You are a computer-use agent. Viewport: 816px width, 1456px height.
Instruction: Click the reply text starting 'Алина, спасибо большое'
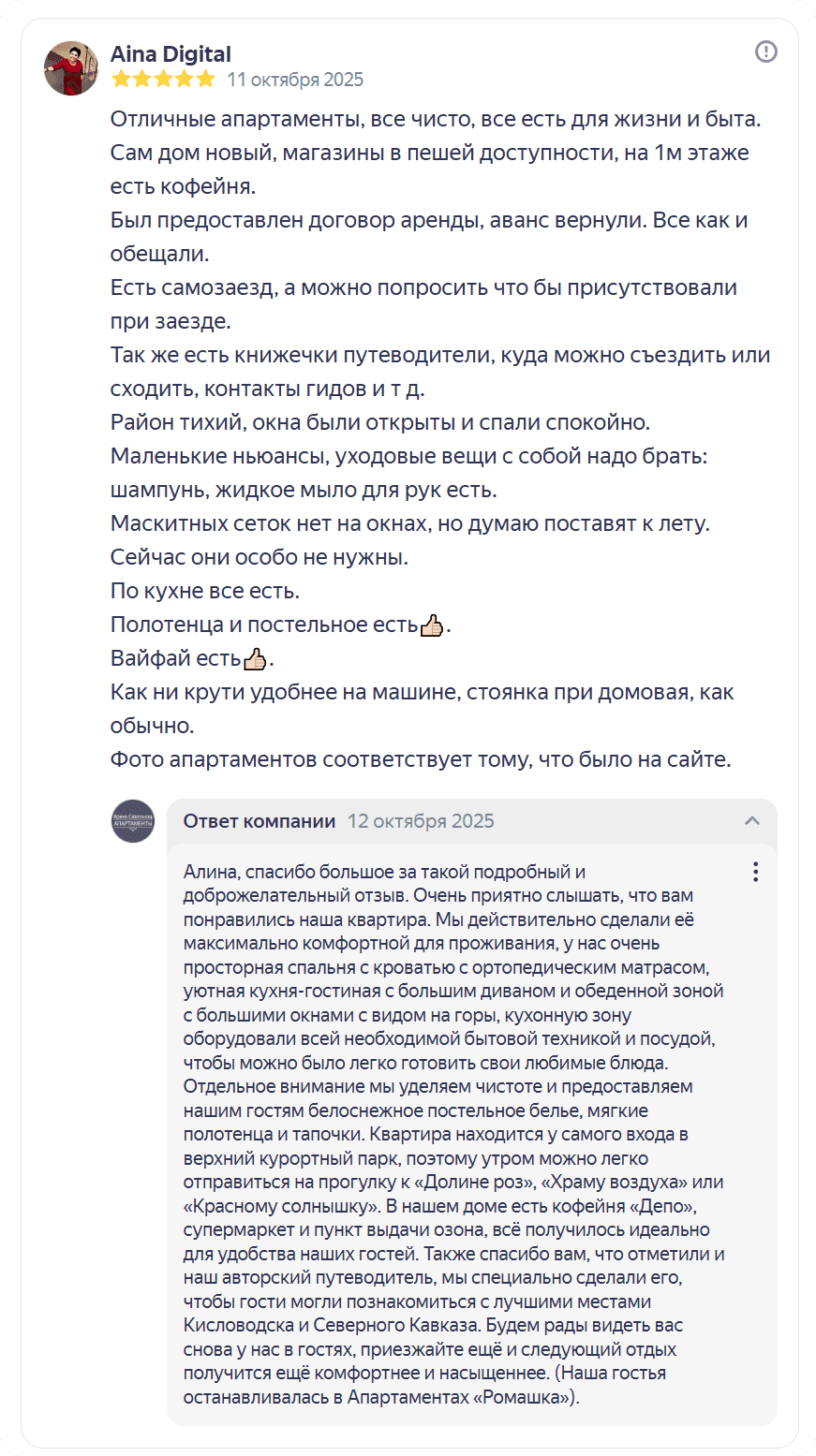pos(384,873)
